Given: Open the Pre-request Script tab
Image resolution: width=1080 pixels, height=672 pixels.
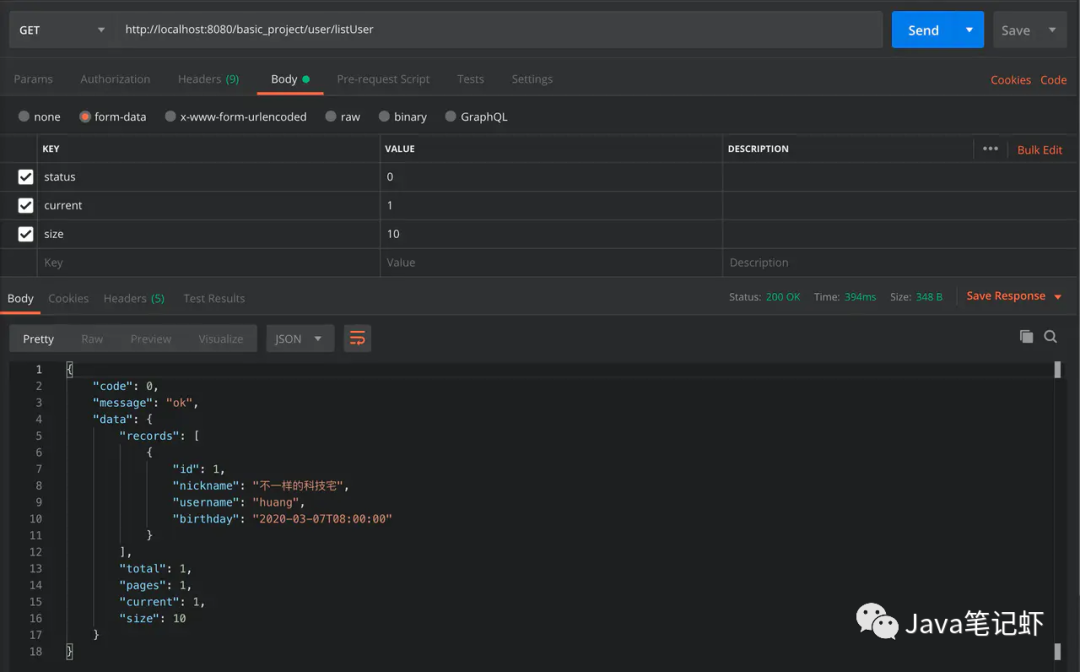Looking at the screenshot, I should 383,79.
